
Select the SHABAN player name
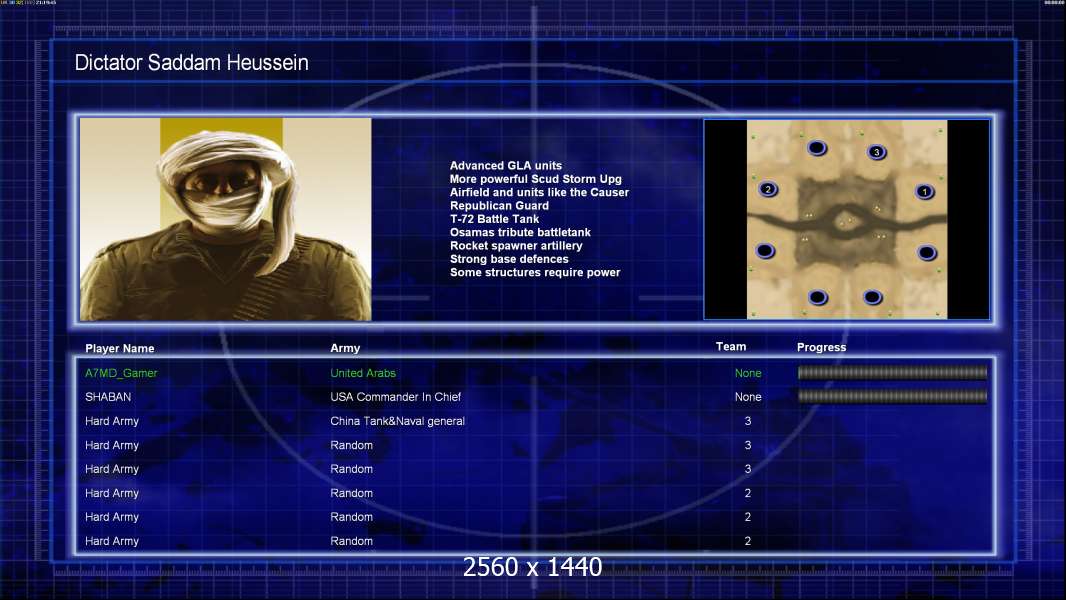(x=108, y=397)
